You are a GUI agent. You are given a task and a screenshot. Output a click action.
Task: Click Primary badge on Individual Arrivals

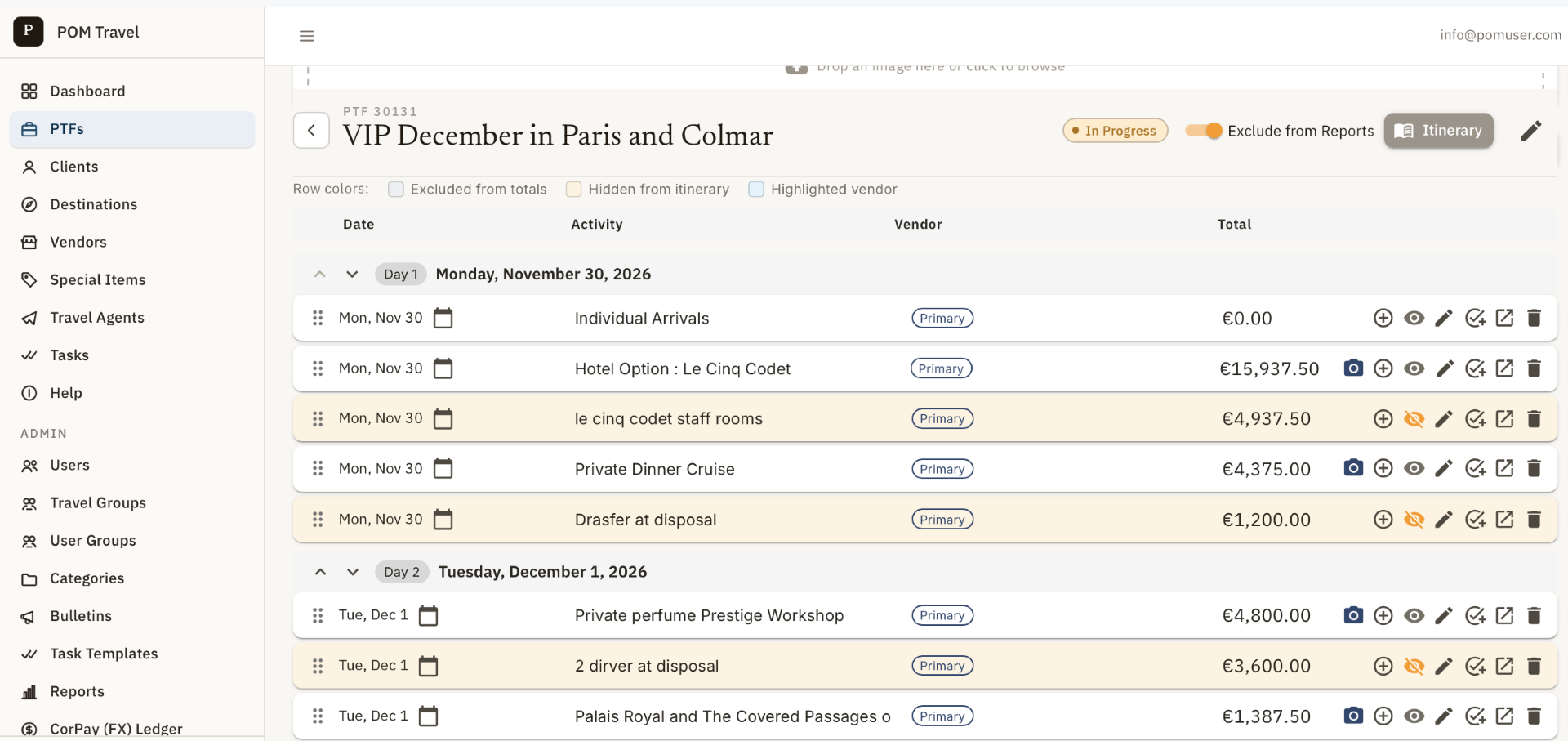(x=942, y=319)
